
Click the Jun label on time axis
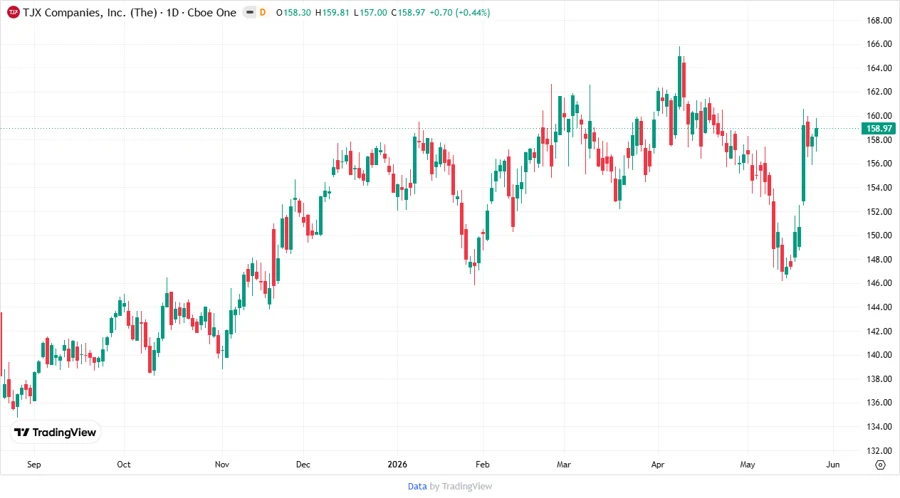(833, 464)
